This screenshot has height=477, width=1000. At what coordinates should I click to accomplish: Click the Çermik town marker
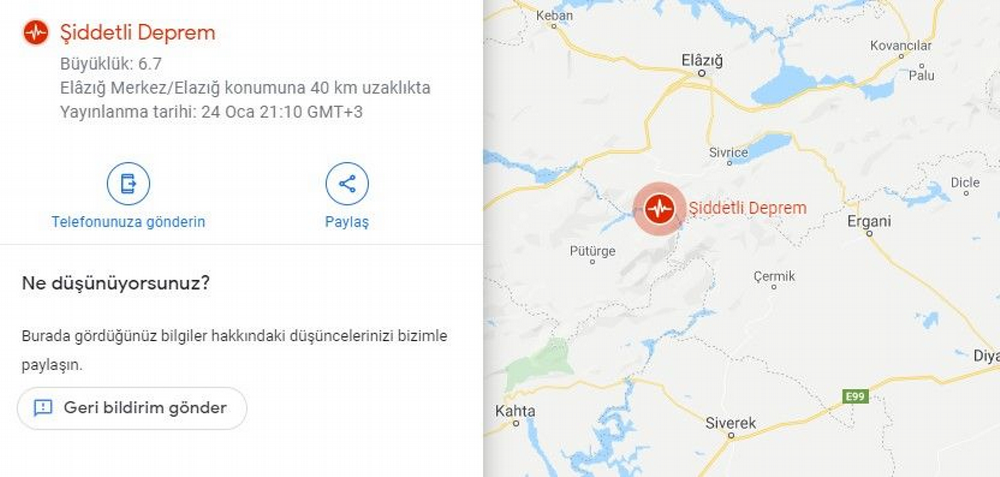point(774,287)
